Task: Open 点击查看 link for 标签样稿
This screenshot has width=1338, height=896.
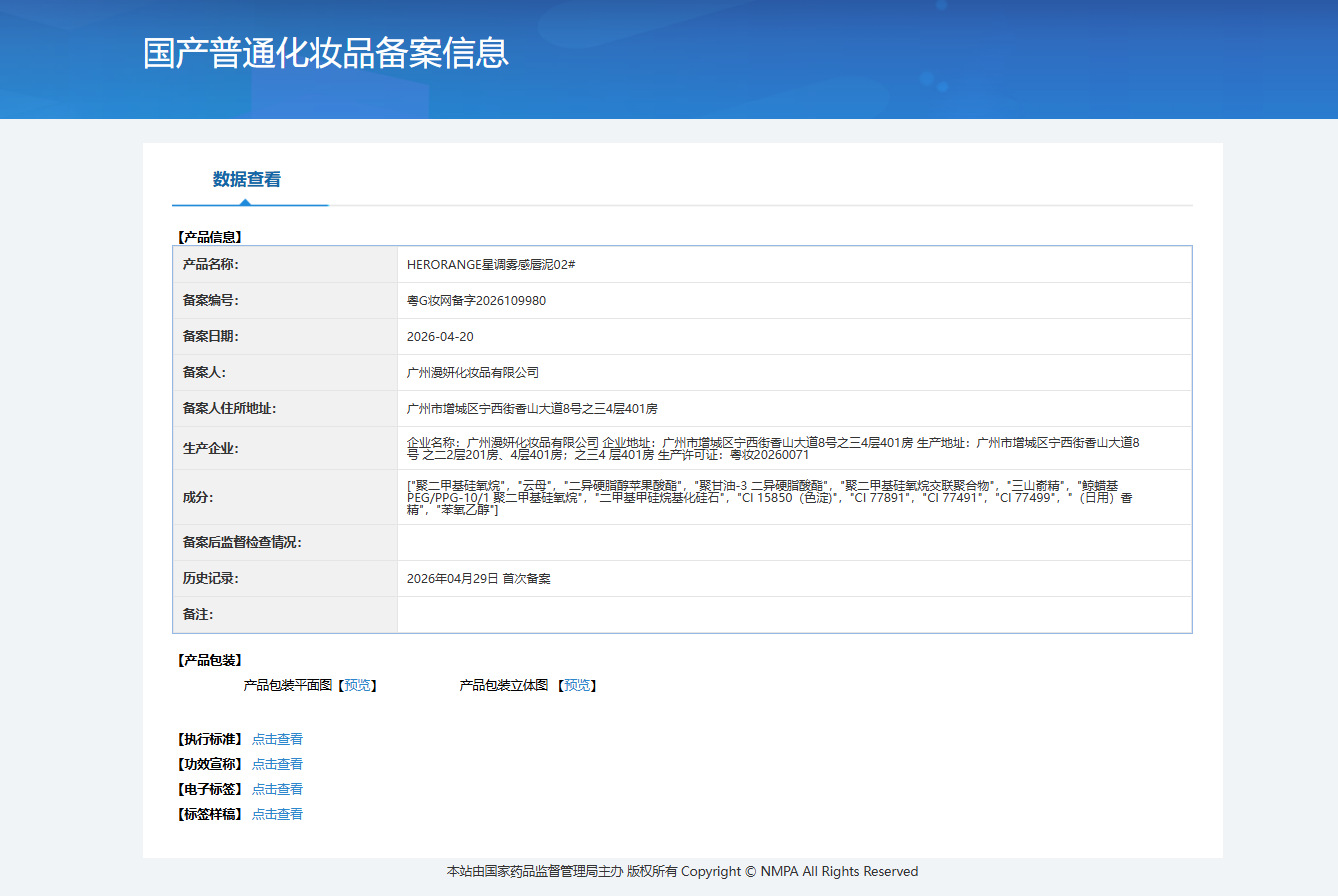Action: pyautogui.click(x=277, y=815)
